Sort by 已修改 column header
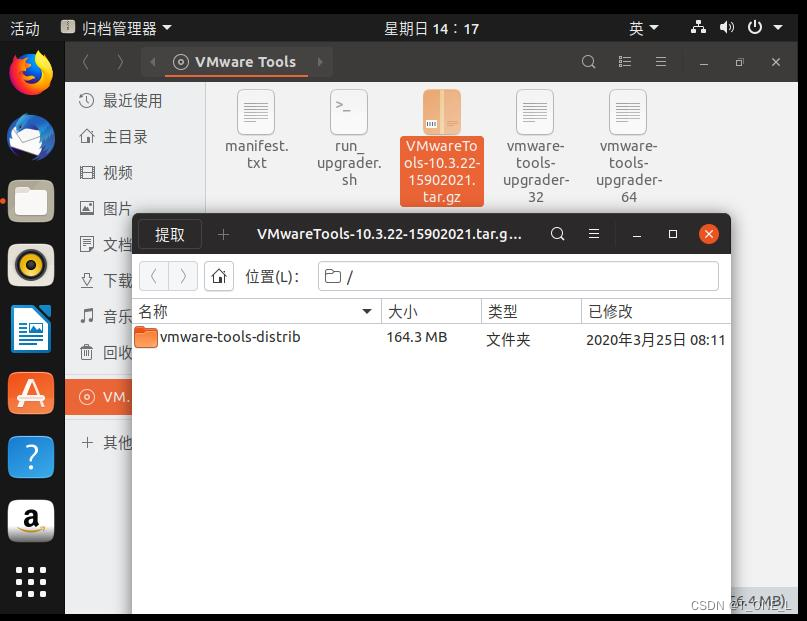The height and width of the screenshot is (621, 807). click(x=656, y=311)
